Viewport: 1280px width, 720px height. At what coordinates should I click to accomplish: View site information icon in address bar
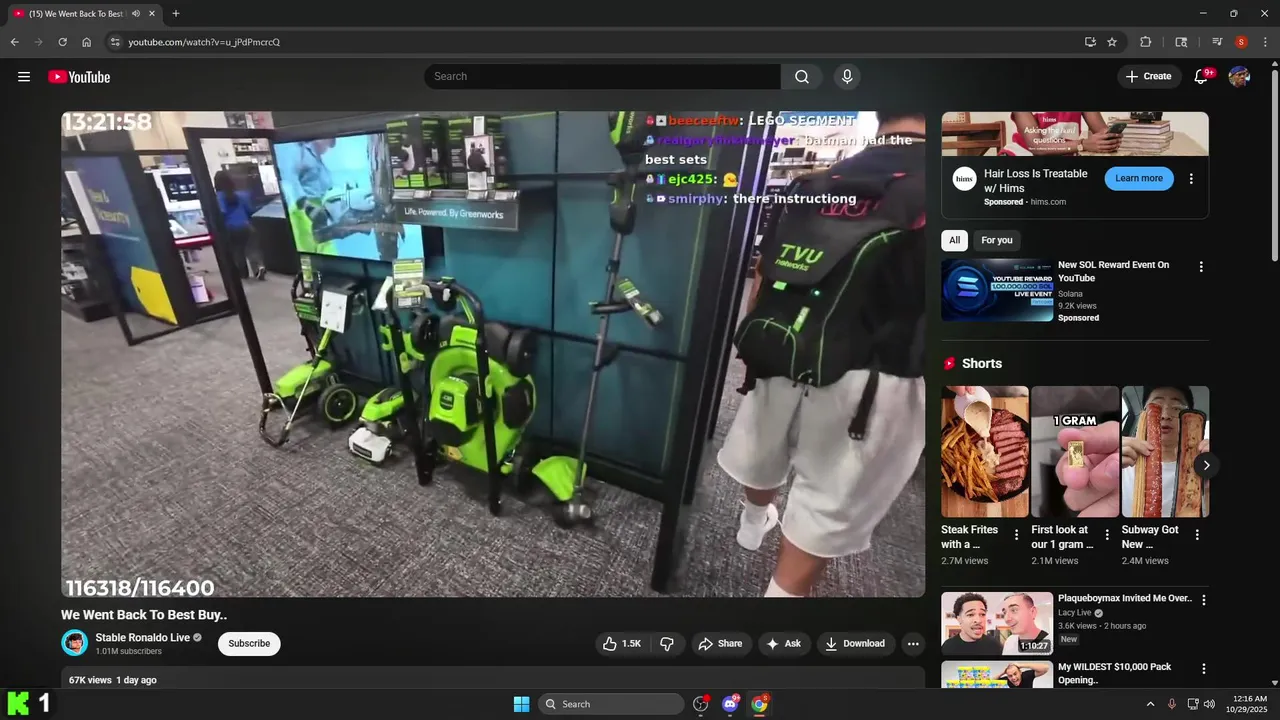[x=115, y=42]
